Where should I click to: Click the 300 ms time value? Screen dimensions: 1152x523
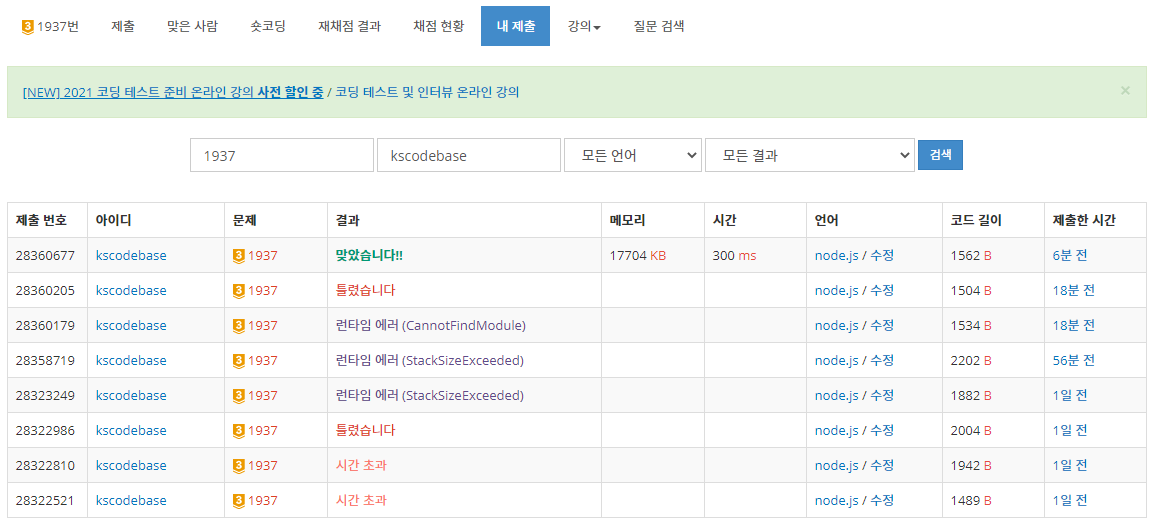pos(734,256)
